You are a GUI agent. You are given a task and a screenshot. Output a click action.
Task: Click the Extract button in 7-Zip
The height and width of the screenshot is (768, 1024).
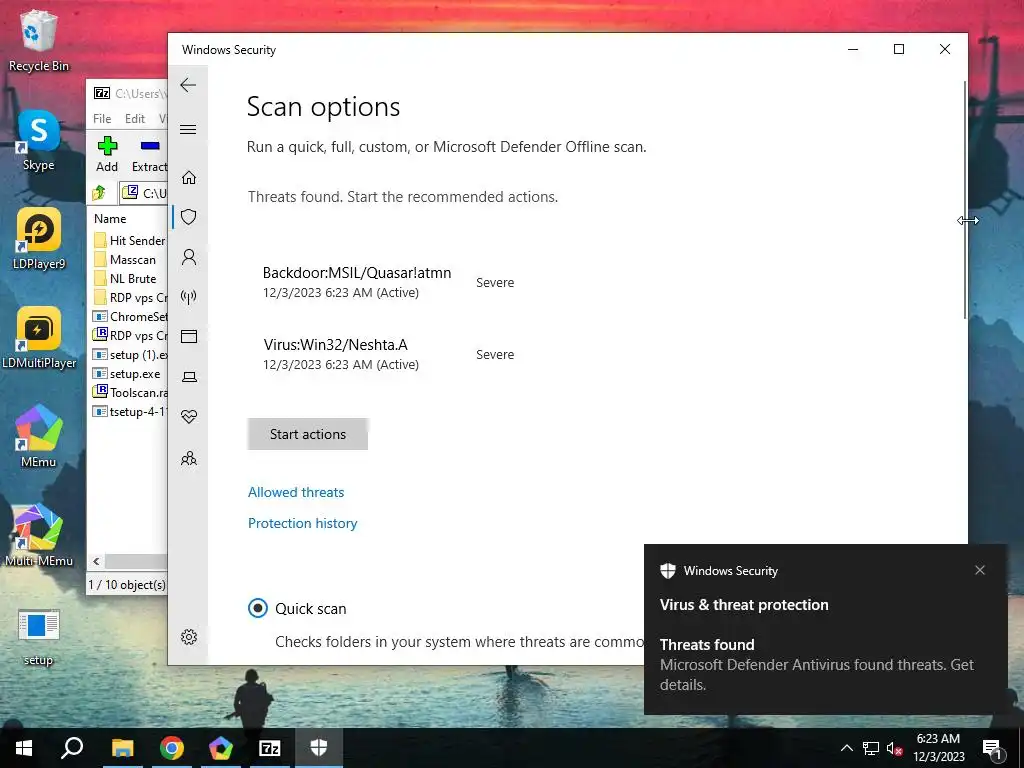(x=150, y=154)
